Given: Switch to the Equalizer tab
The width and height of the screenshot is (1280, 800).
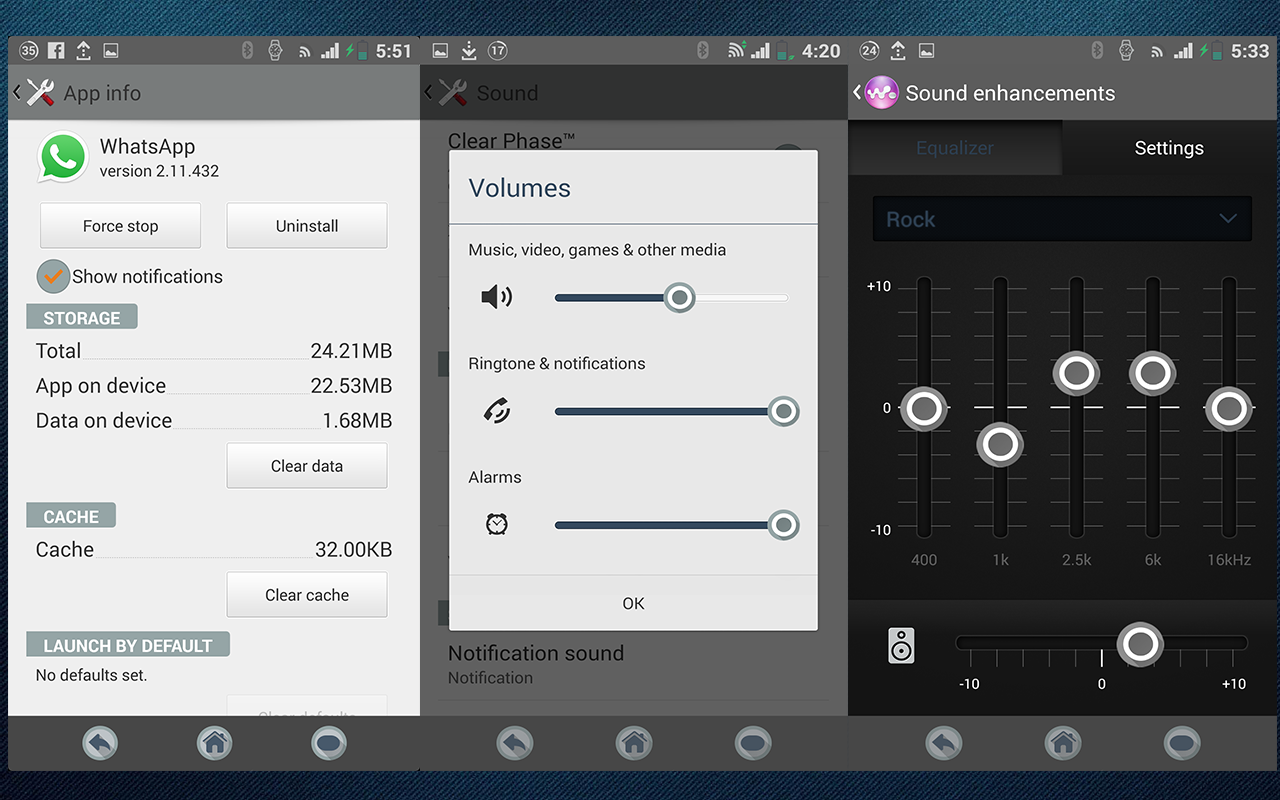Looking at the screenshot, I should click(x=955, y=148).
